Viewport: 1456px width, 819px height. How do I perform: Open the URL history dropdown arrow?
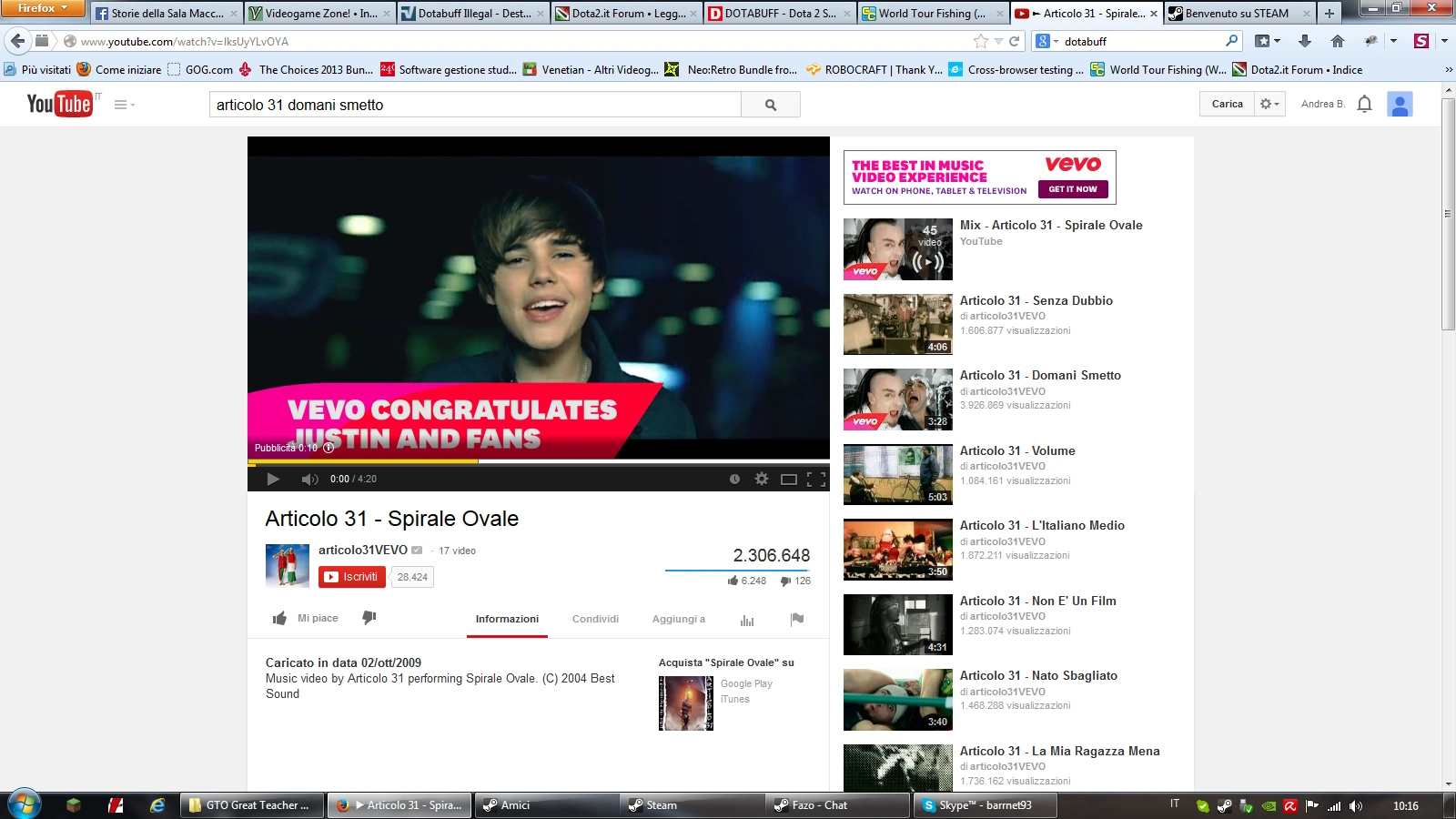coord(998,41)
